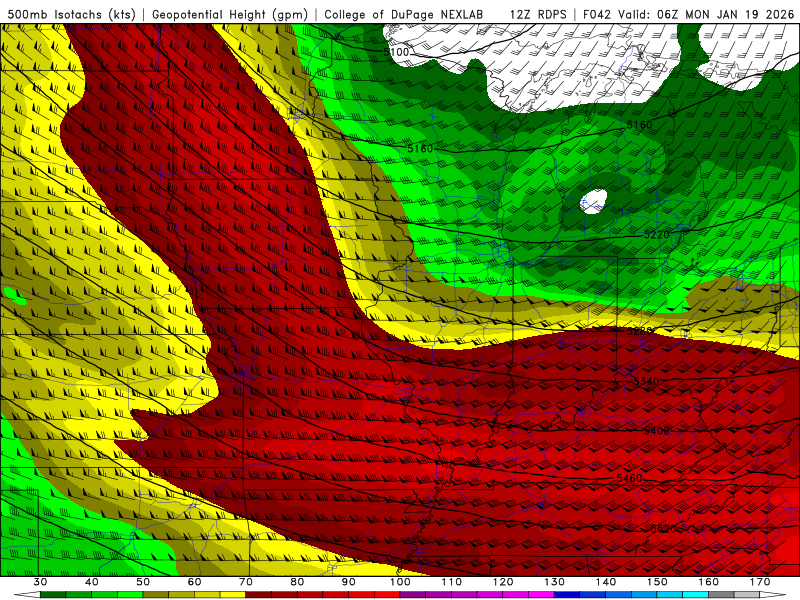Click the 130 knot color scale label
This screenshot has height=600, width=800.
555,582
